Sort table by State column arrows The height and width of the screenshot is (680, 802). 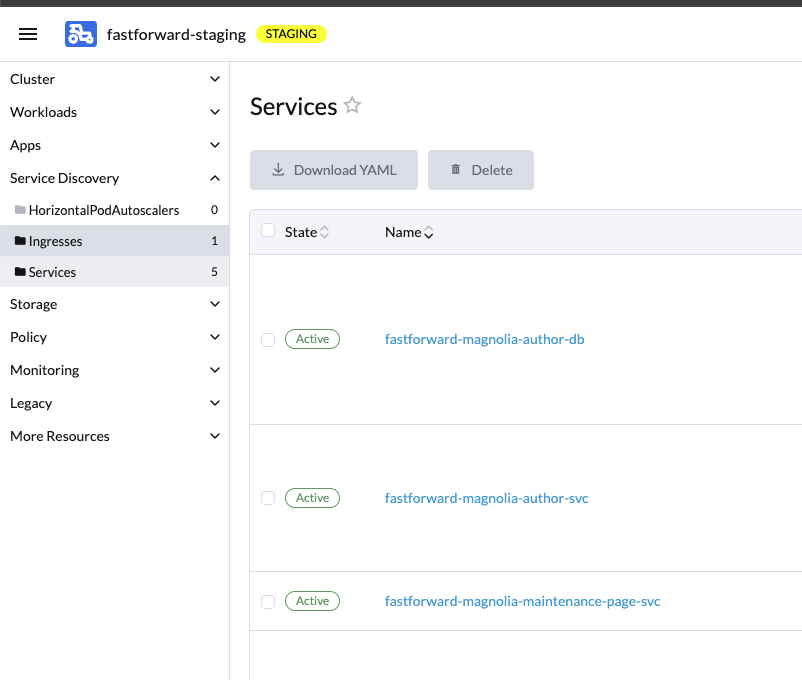(x=324, y=232)
